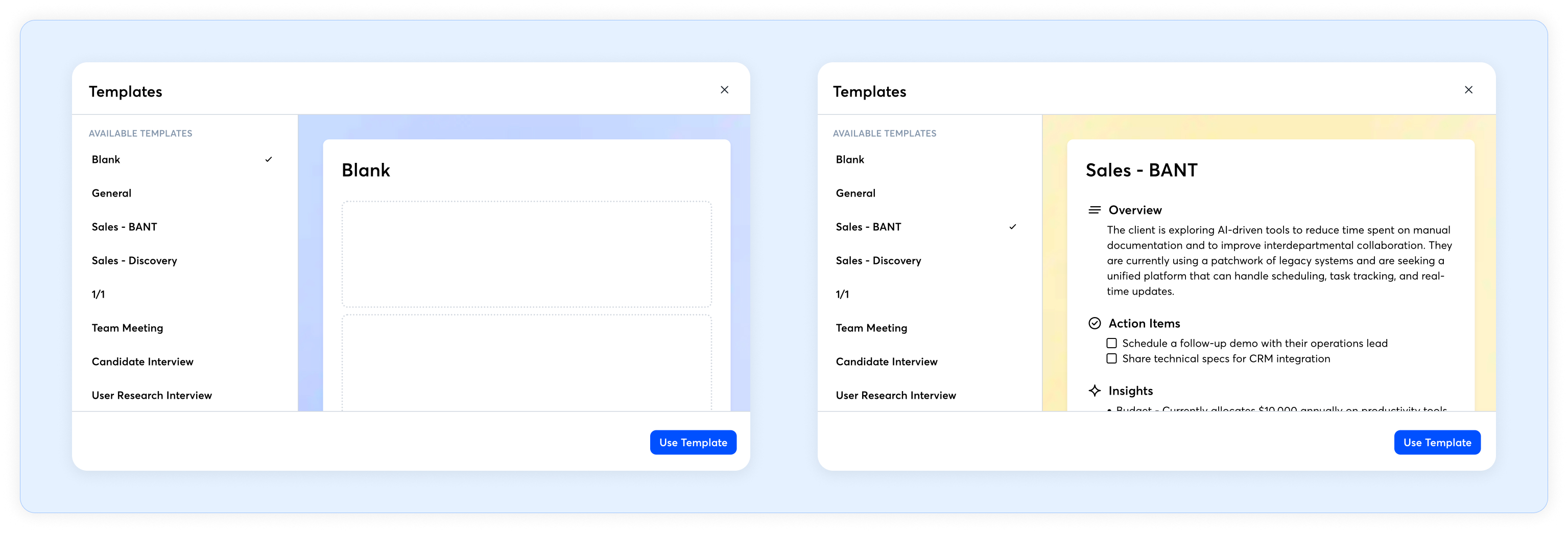
Task: Close the right Templates dialog with X
Action: tap(1468, 90)
